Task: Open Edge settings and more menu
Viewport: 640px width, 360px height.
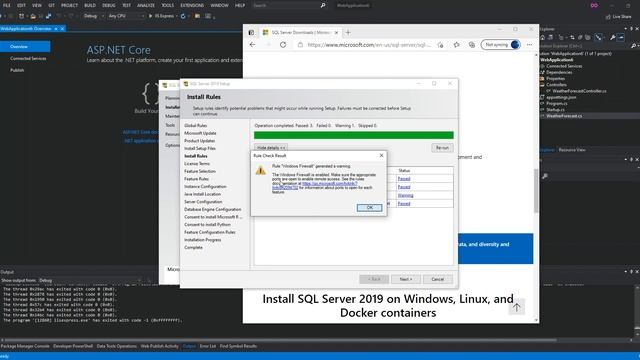Action: (529, 45)
